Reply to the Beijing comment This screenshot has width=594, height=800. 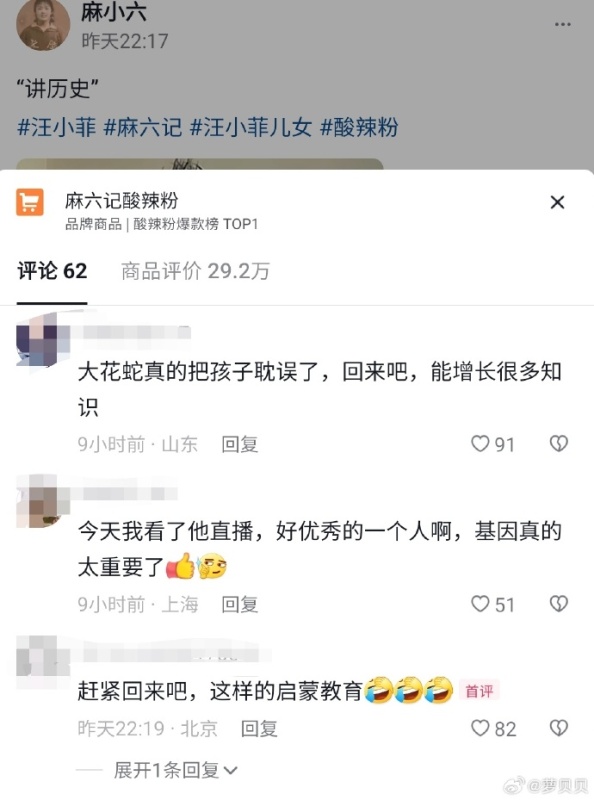pos(259,729)
